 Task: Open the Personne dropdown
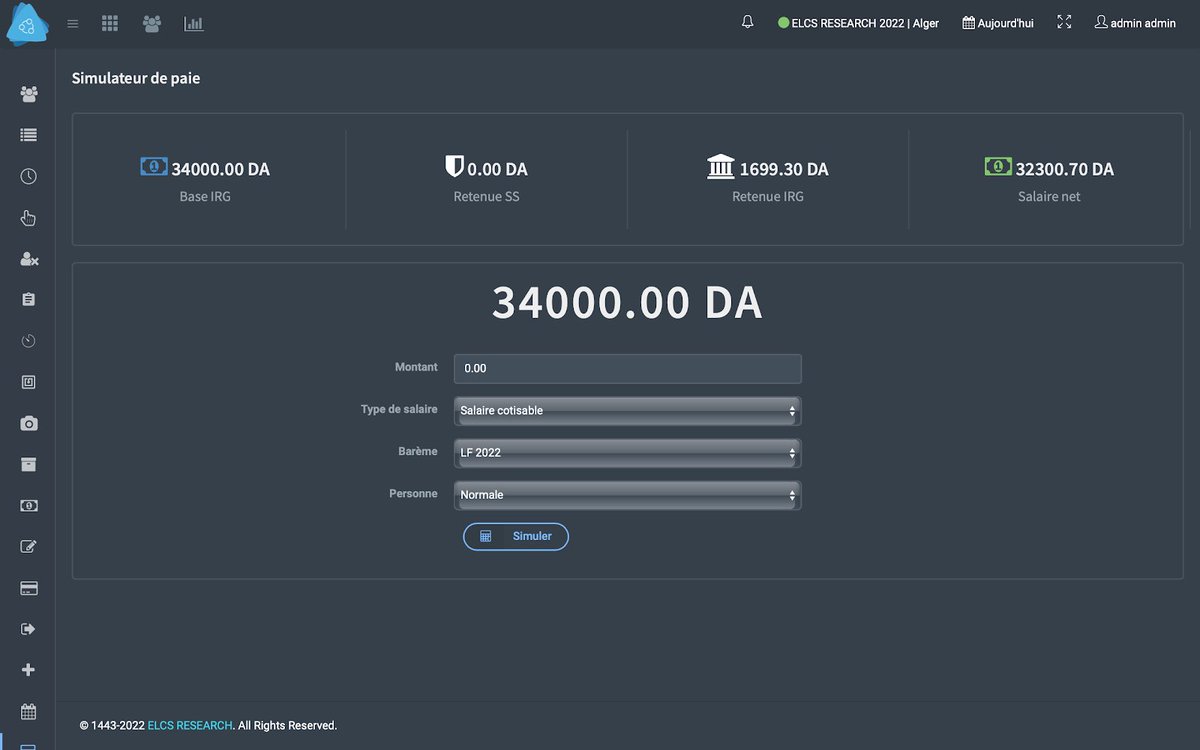627,494
